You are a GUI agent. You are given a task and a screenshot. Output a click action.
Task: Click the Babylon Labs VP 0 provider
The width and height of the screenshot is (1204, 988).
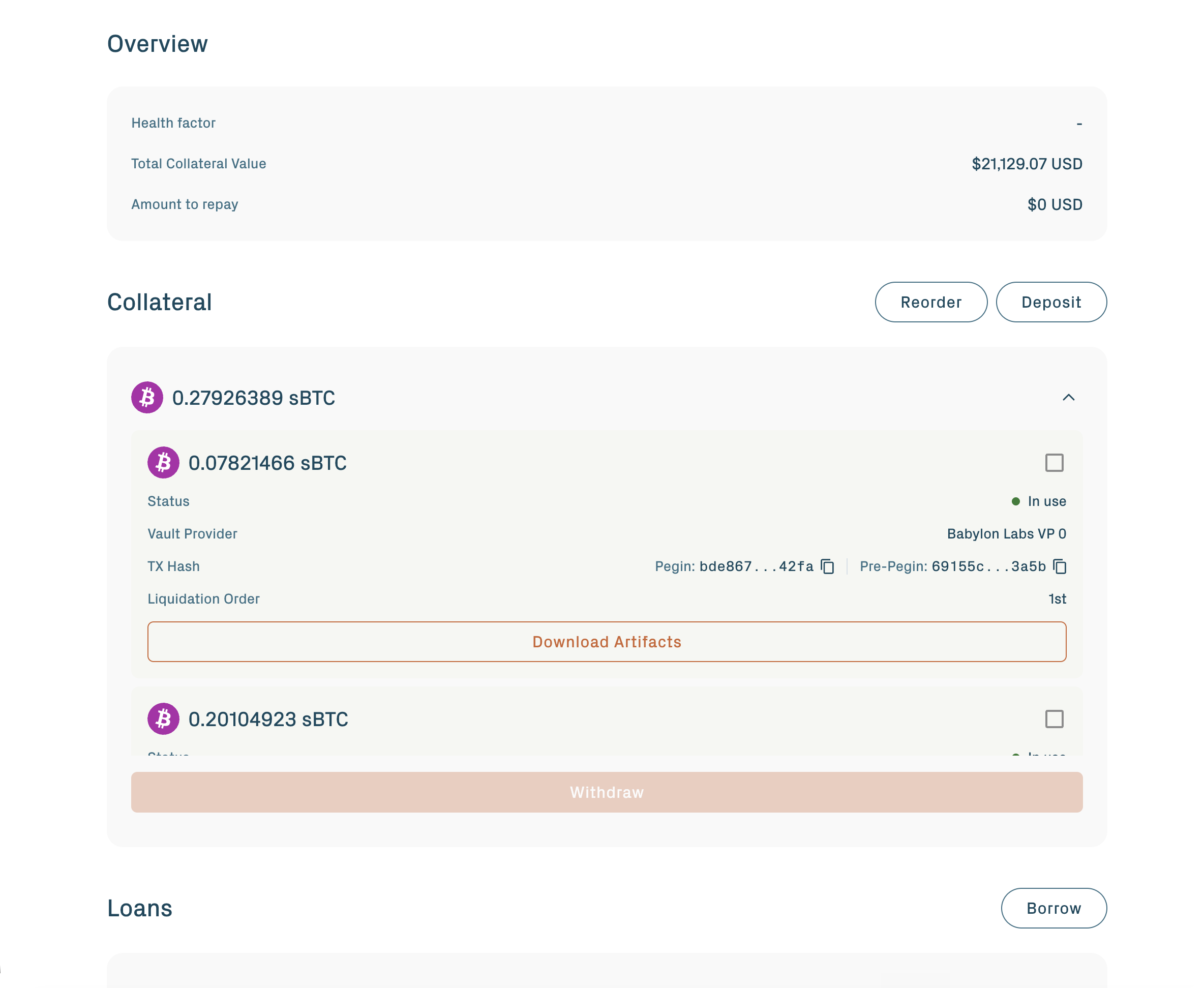[x=1006, y=534]
